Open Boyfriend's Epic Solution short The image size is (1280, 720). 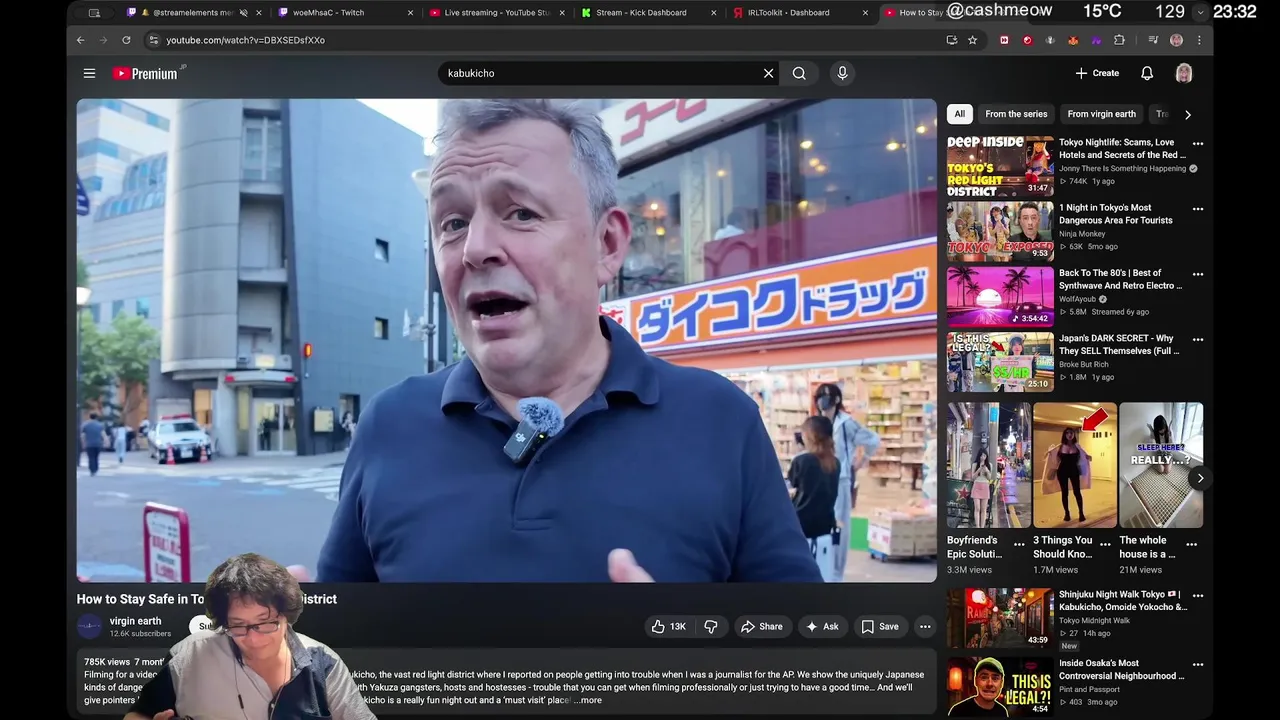tap(989, 465)
